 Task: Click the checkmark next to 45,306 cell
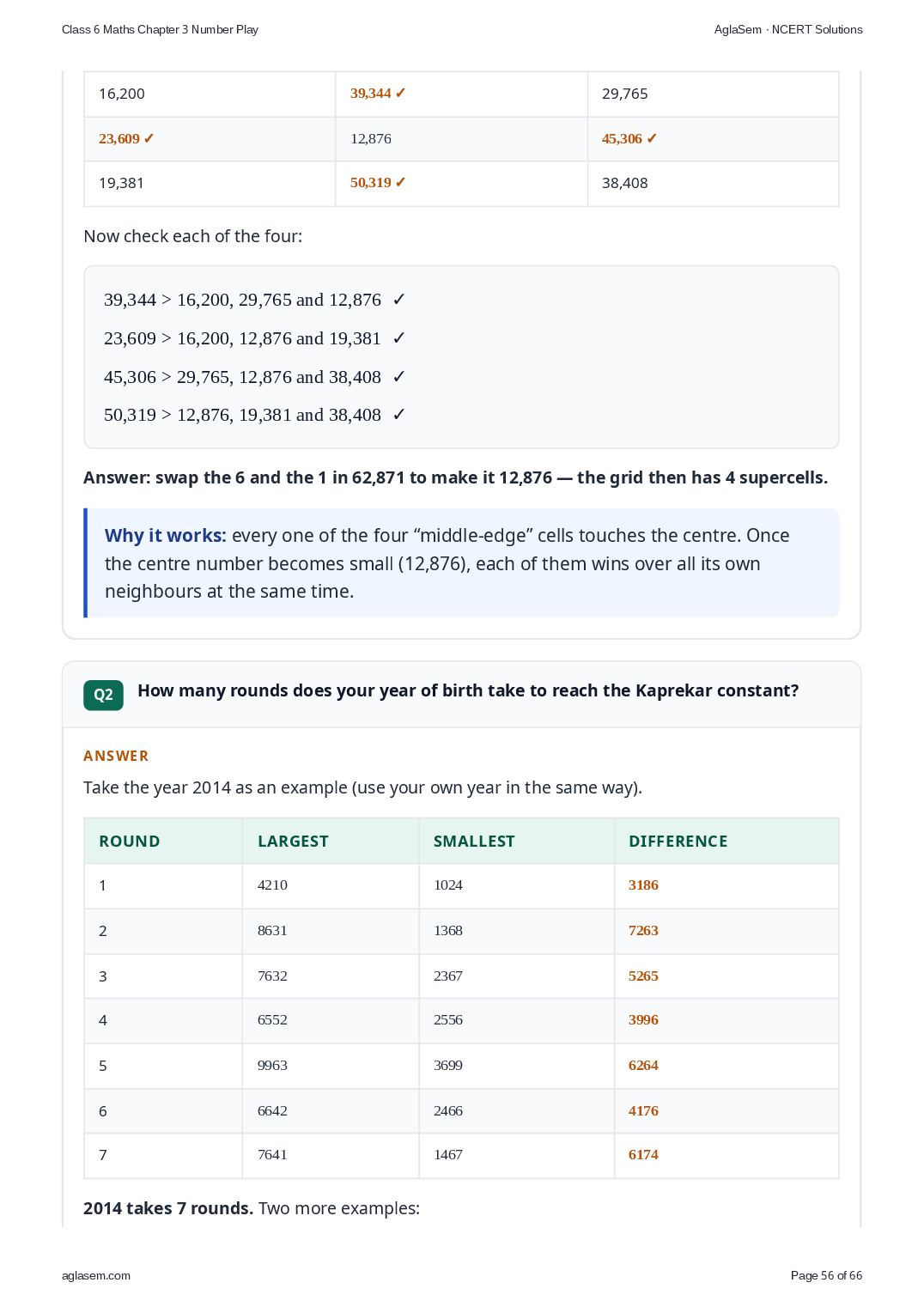(x=652, y=138)
